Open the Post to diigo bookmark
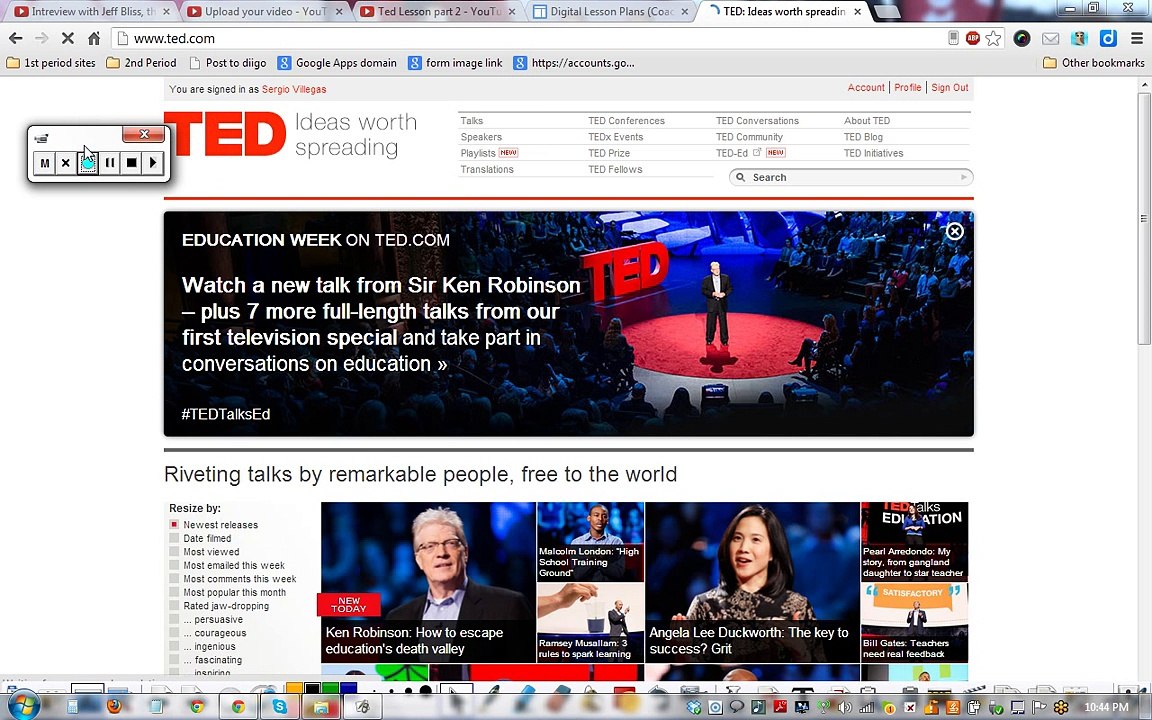Image resolution: width=1152 pixels, height=720 pixels. click(228, 63)
